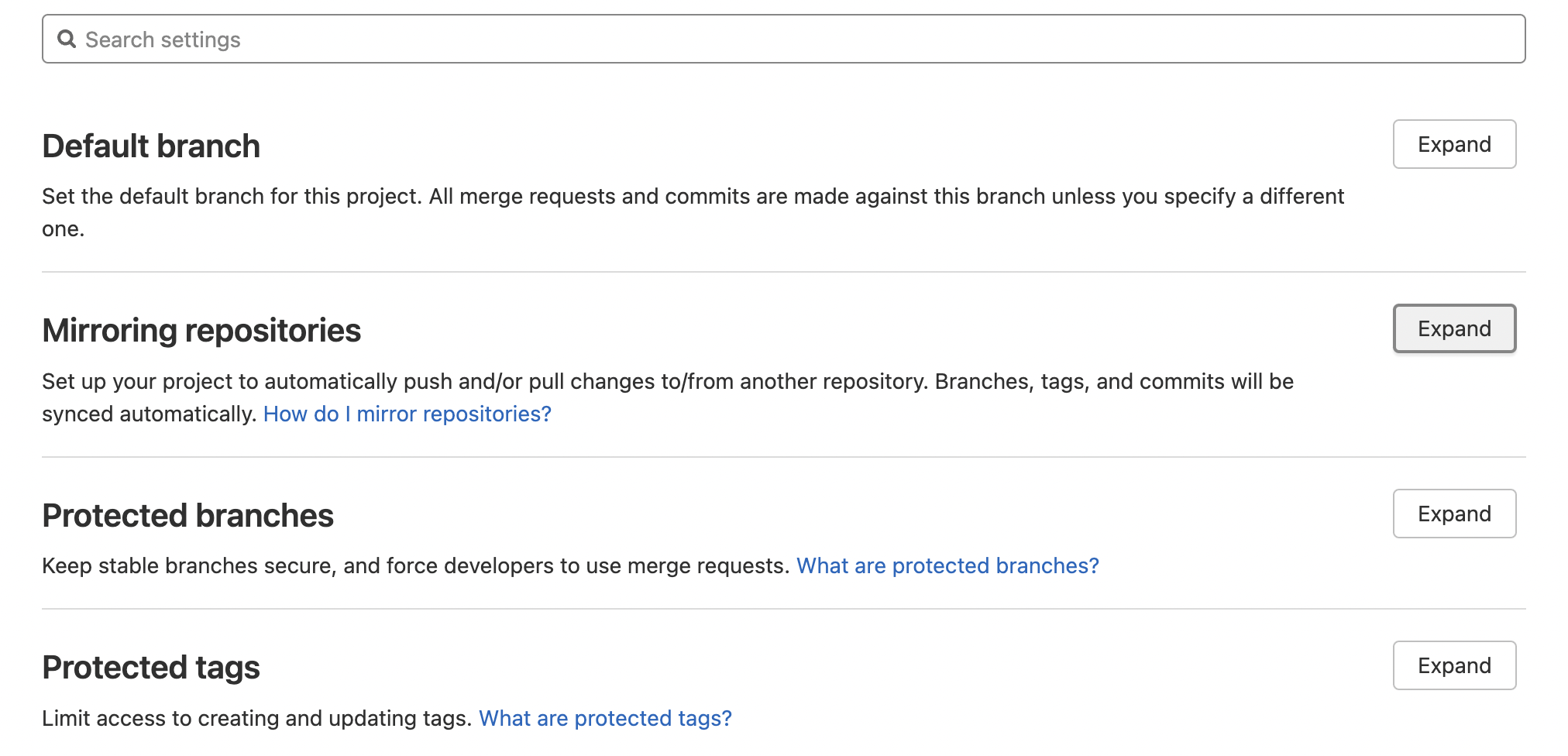The height and width of the screenshot is (756, 1568).
Task: Click the word 'one.' ending the Default branch description
Action: pos(63,229)
